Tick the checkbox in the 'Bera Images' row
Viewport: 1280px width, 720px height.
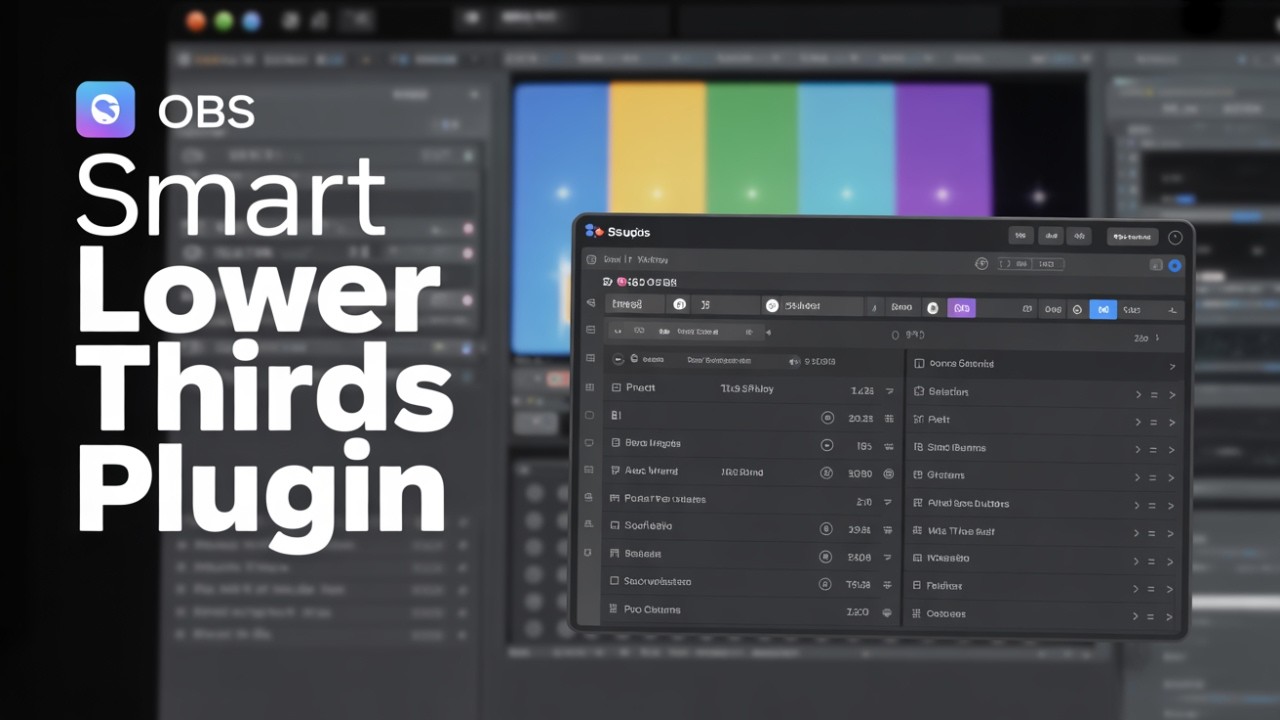(615, 442)
